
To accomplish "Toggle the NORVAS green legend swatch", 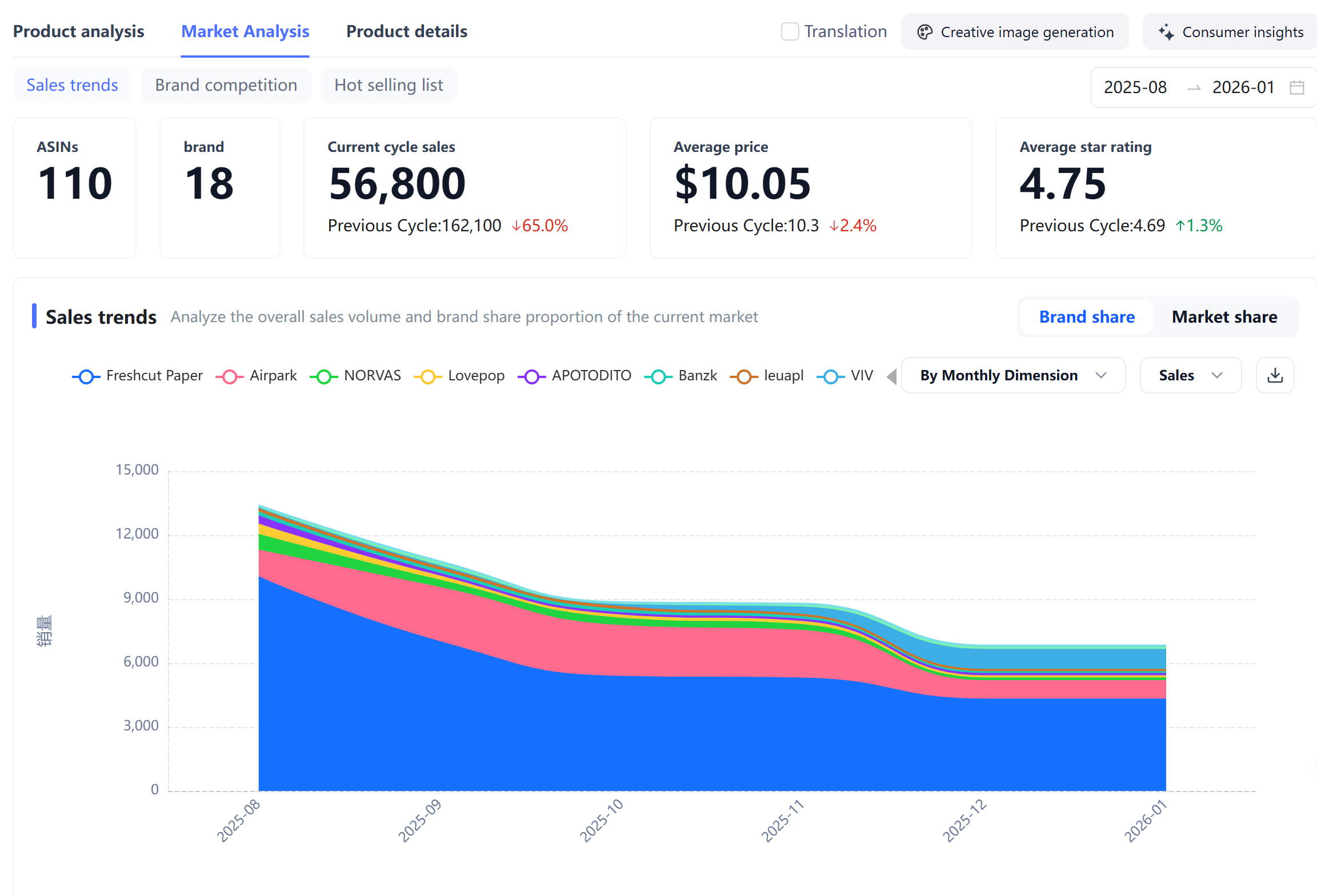I will (324, 376).
